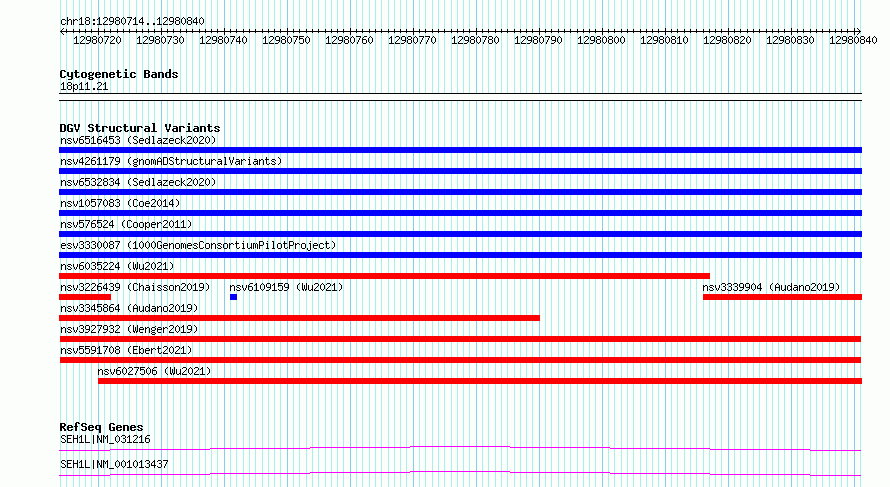Click nsv5591708 (Ebert2021) label
The height and width of the screenshot is (487, 890).
tap(126, 350)
